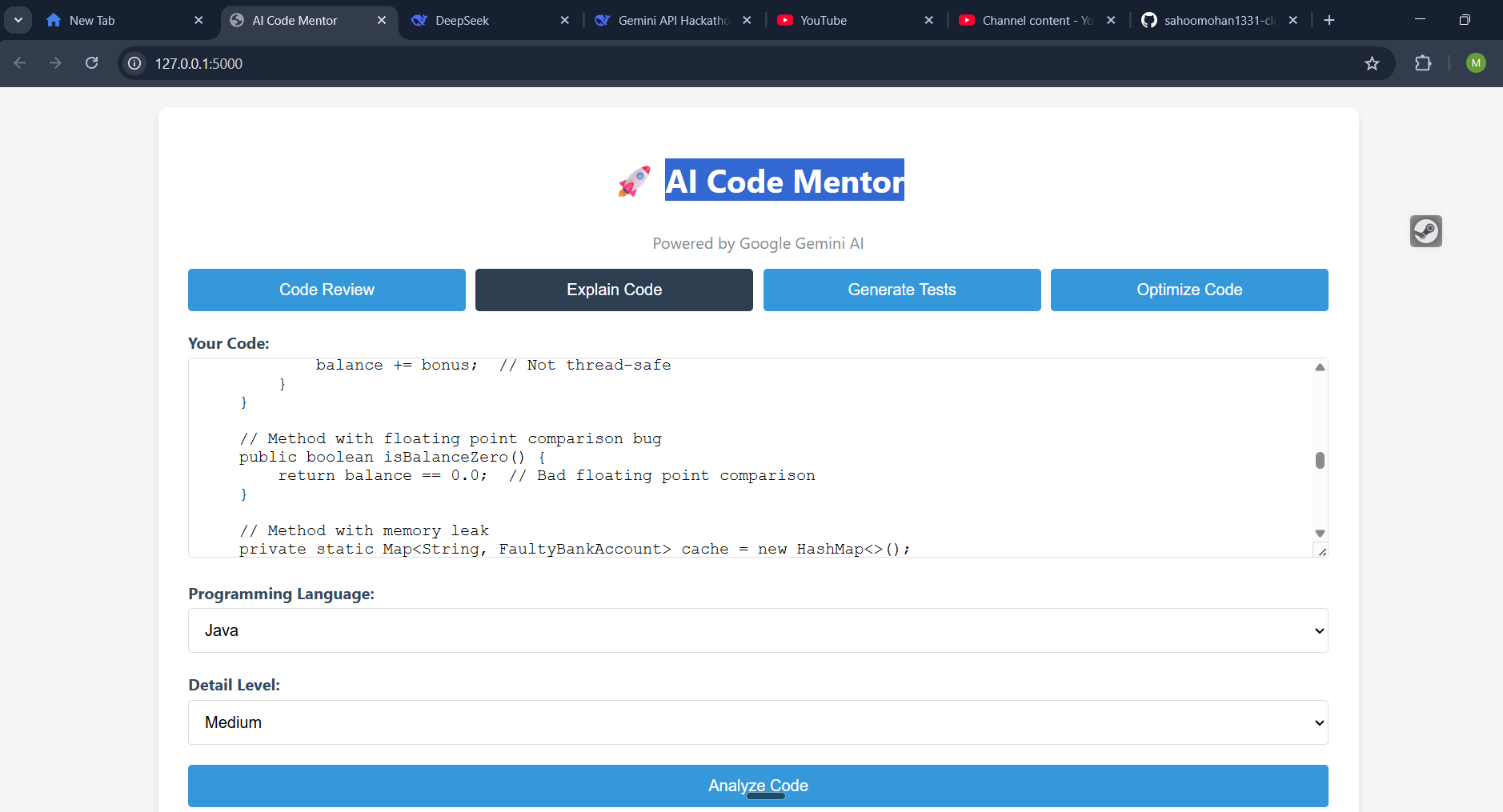The height and width of the screenshot is (812, 1503).
Task: Close the Channel content tab
Action: 1111,20
